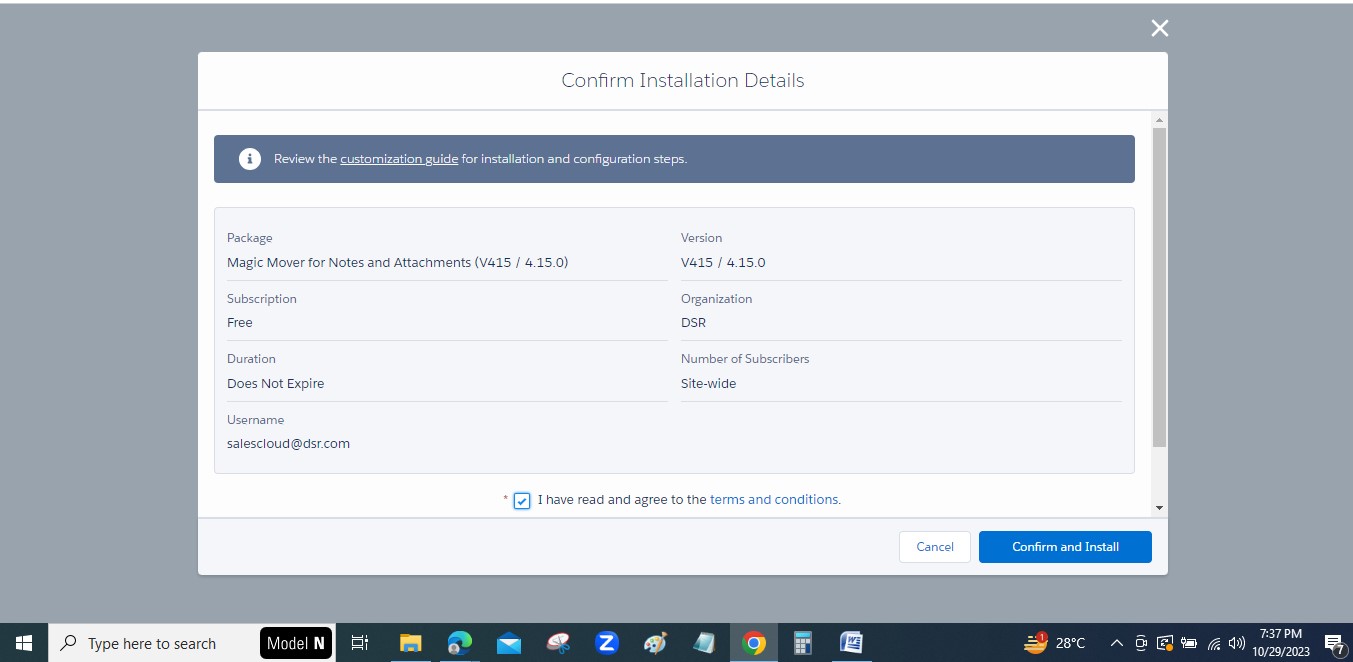1353x662 pixels.
Task: Toggle the terms and conditions agreement checkbox
Action: point(522,500)
